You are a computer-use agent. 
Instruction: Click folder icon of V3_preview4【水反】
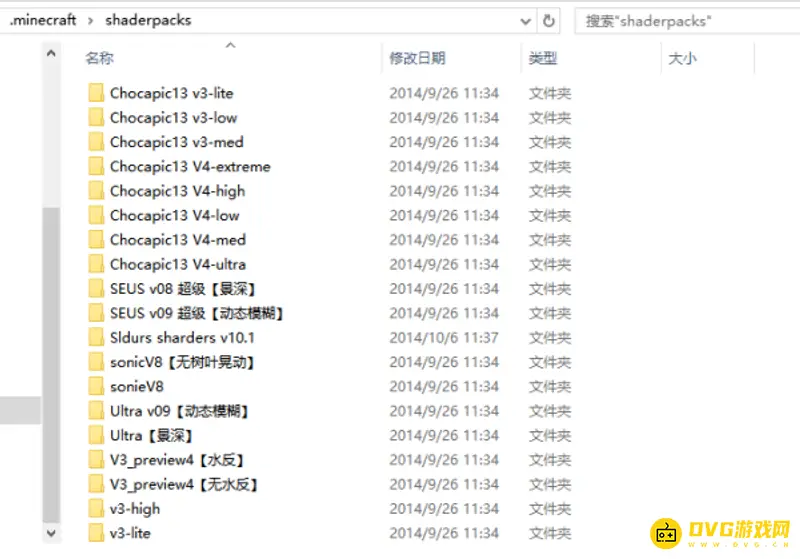[96, 460]
